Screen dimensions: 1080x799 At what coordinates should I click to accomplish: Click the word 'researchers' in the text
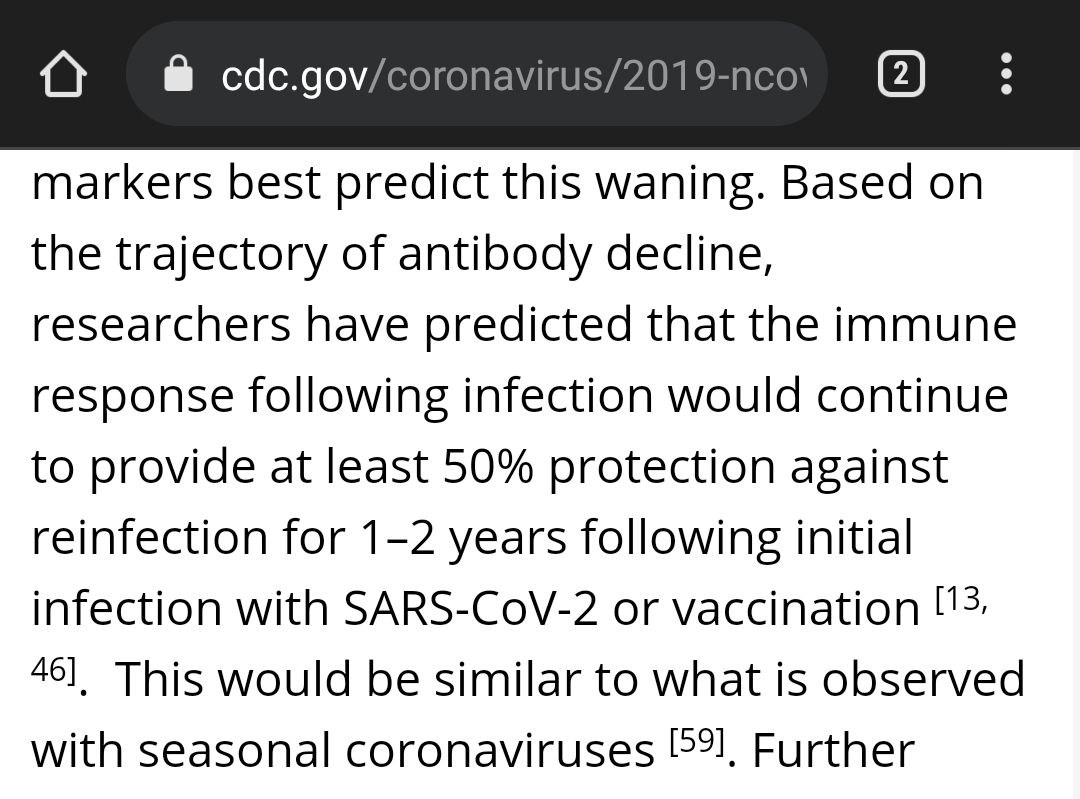(x=160, y=324)
